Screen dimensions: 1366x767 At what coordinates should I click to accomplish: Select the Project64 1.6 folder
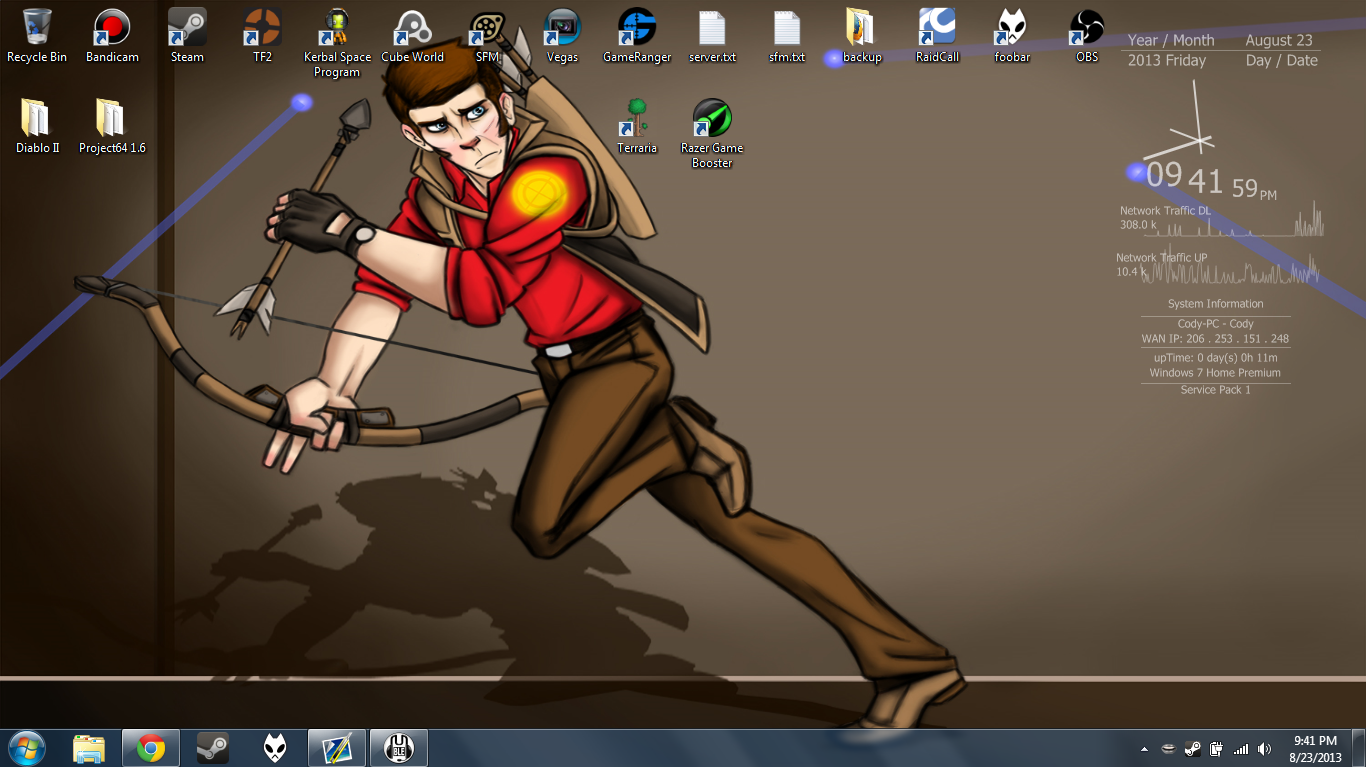[x=112, y=126]
